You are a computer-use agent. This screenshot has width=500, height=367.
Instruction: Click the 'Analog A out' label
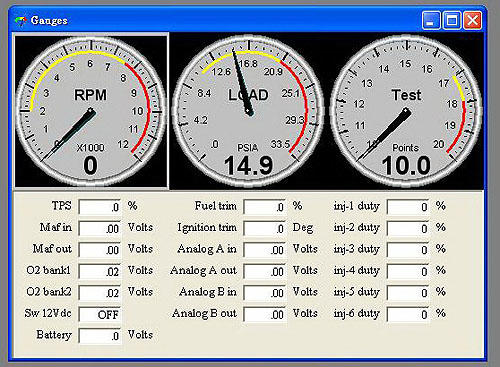pos(203,270)
